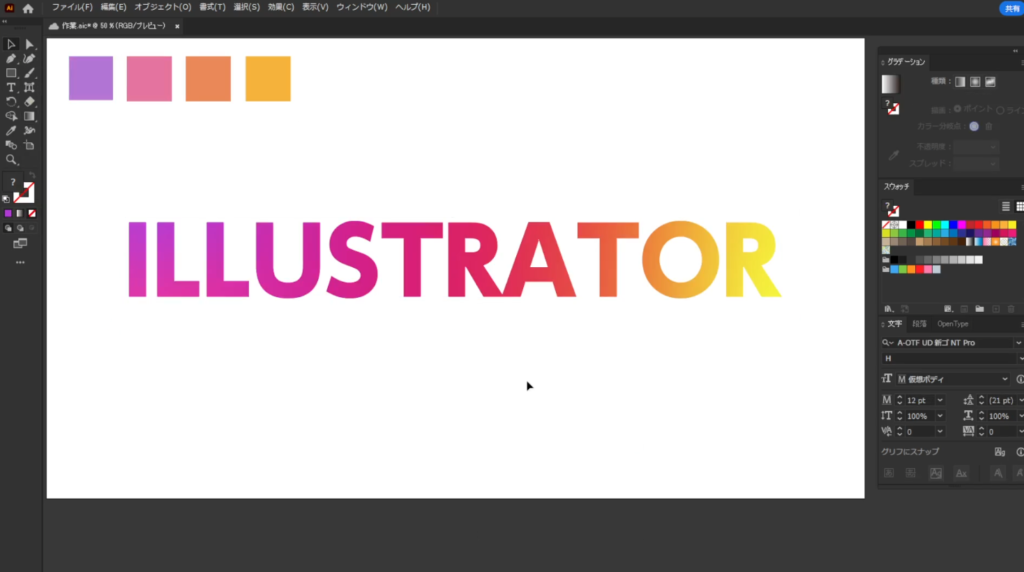Pick the Eyedropper tool

pyautogui.click(x=11, y=131)
